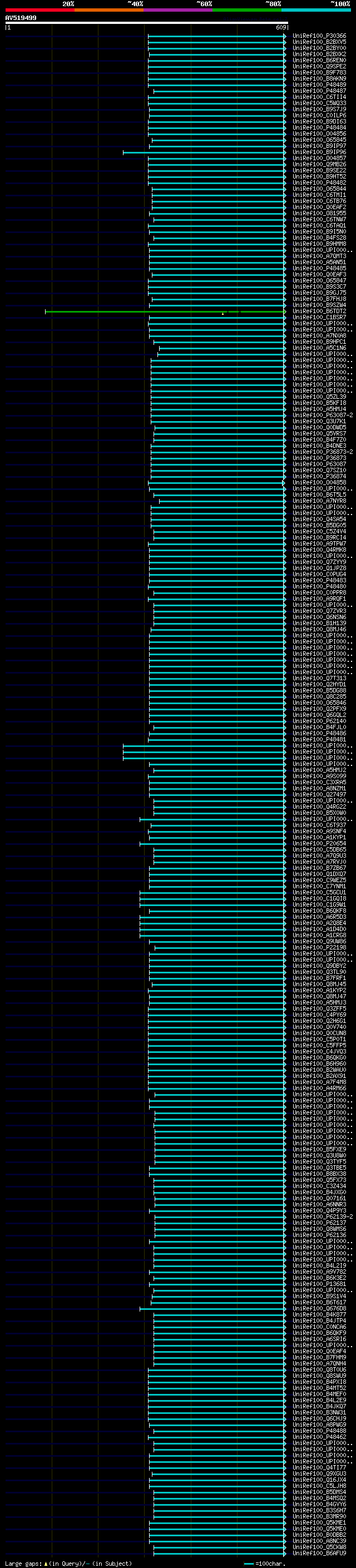Click the UniRef100_B9IP96 label
Viewport: 356px width, 1568px height.
point(319,152)
